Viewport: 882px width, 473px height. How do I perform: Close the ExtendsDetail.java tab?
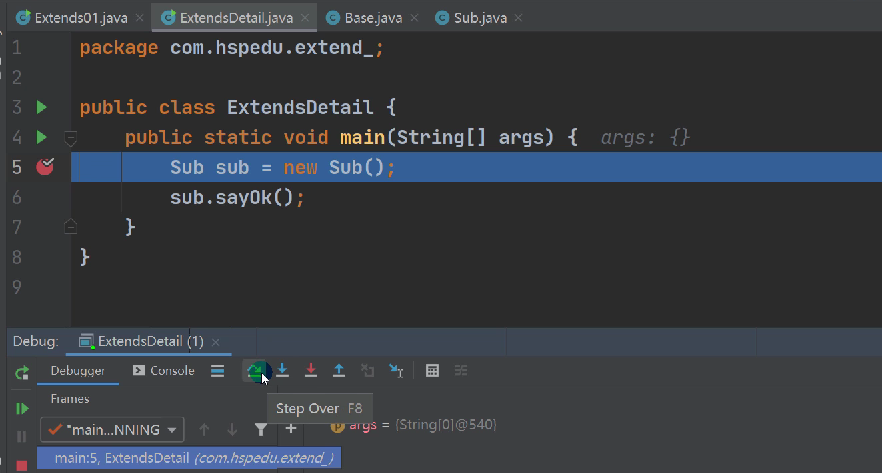click(x=305, y=18)
